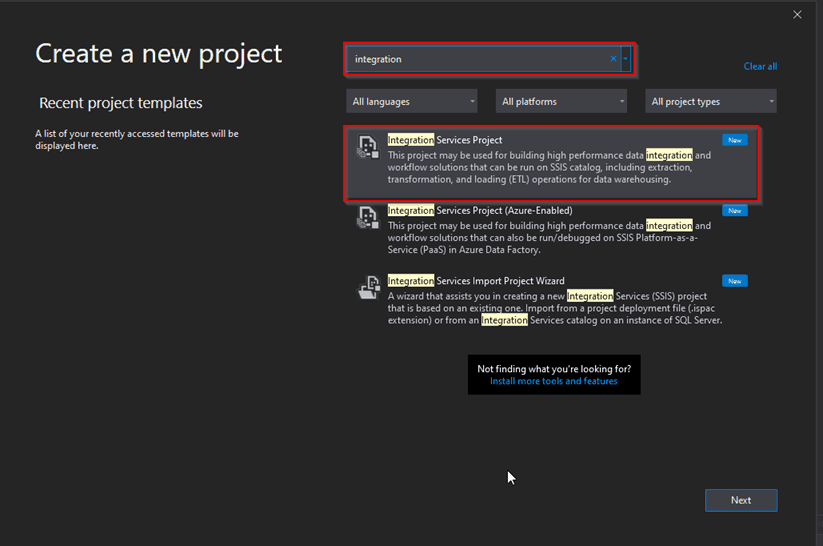Click the Azure-Enabled Integration Services Project icon
The height and width of the screenshot is (546, 823).
point(368,217)
